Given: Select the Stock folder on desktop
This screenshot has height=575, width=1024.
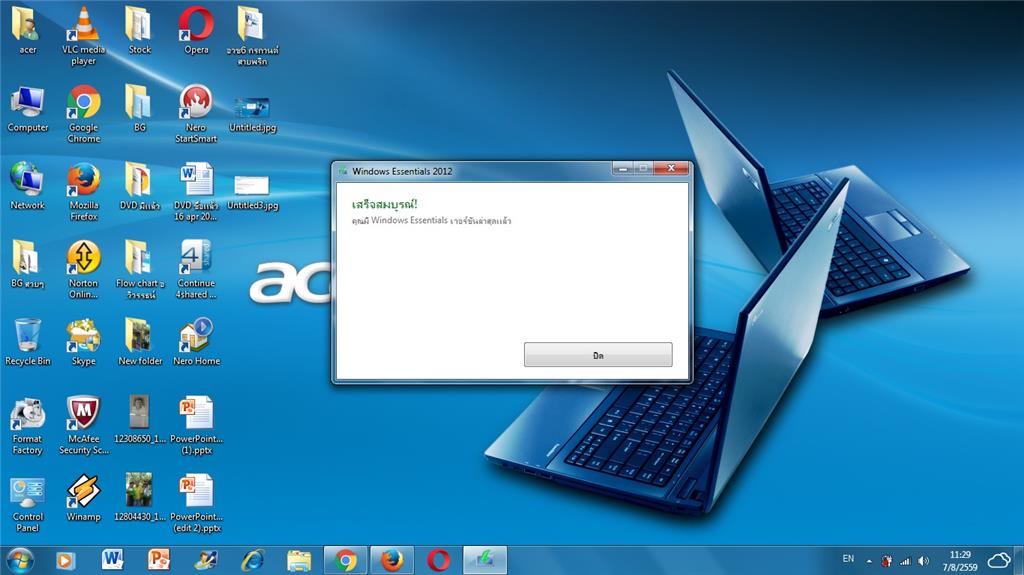Looking at the screenshot, I should point(139,31).
